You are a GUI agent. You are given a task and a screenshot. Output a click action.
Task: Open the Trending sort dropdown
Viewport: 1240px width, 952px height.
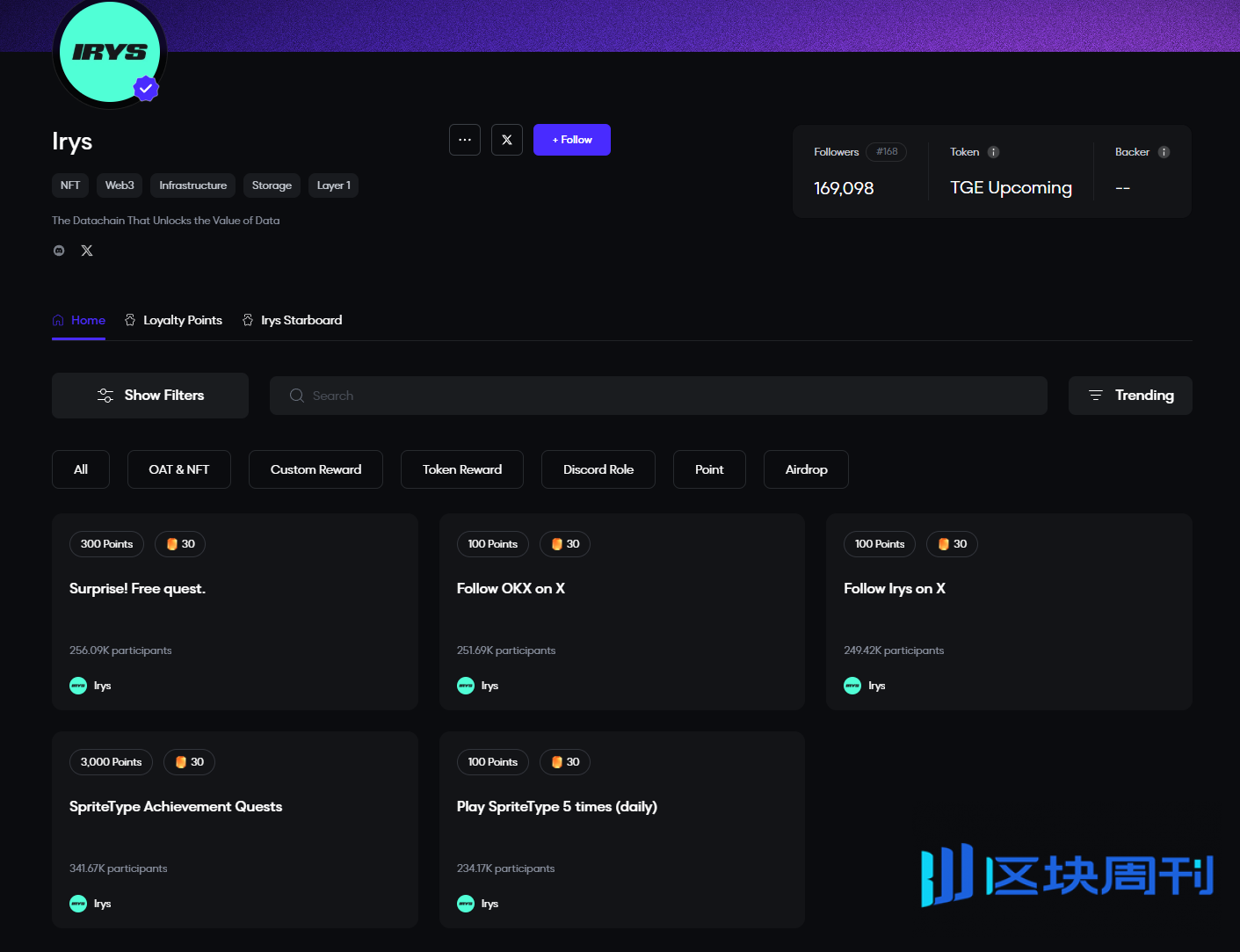(1130, 396)
